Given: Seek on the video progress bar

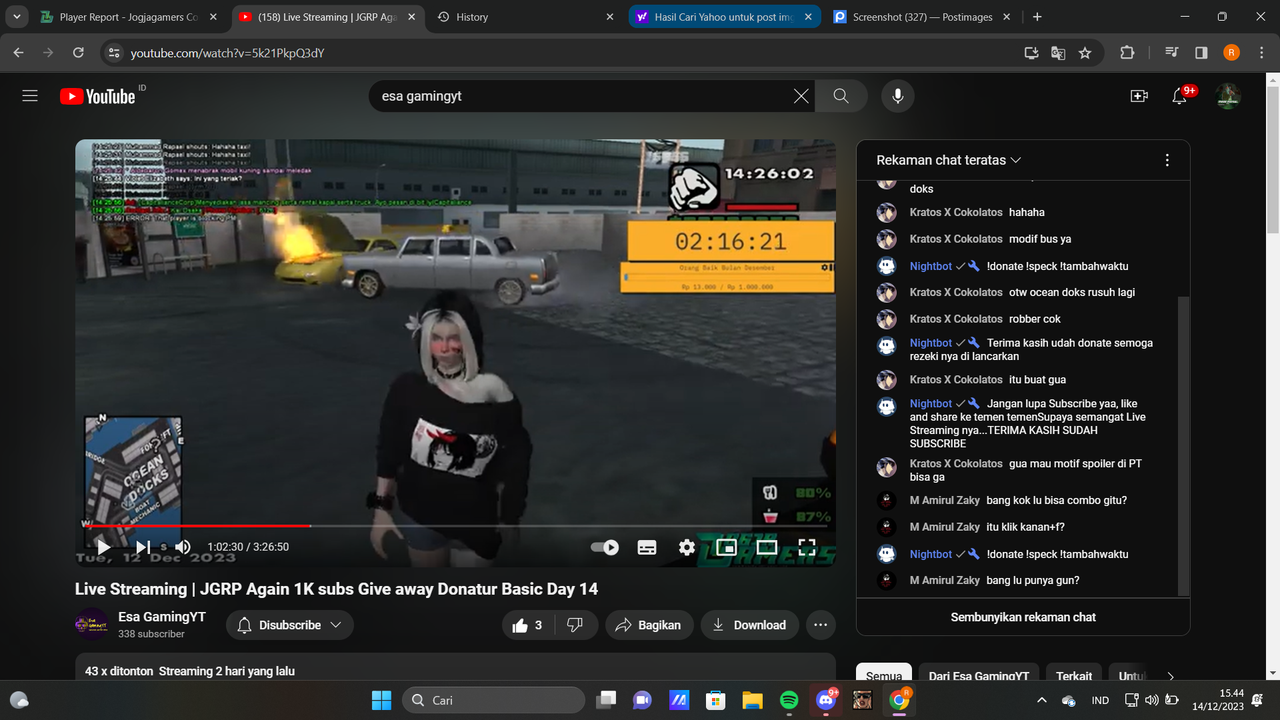Looking at the screenshot, I should [455, 525].
